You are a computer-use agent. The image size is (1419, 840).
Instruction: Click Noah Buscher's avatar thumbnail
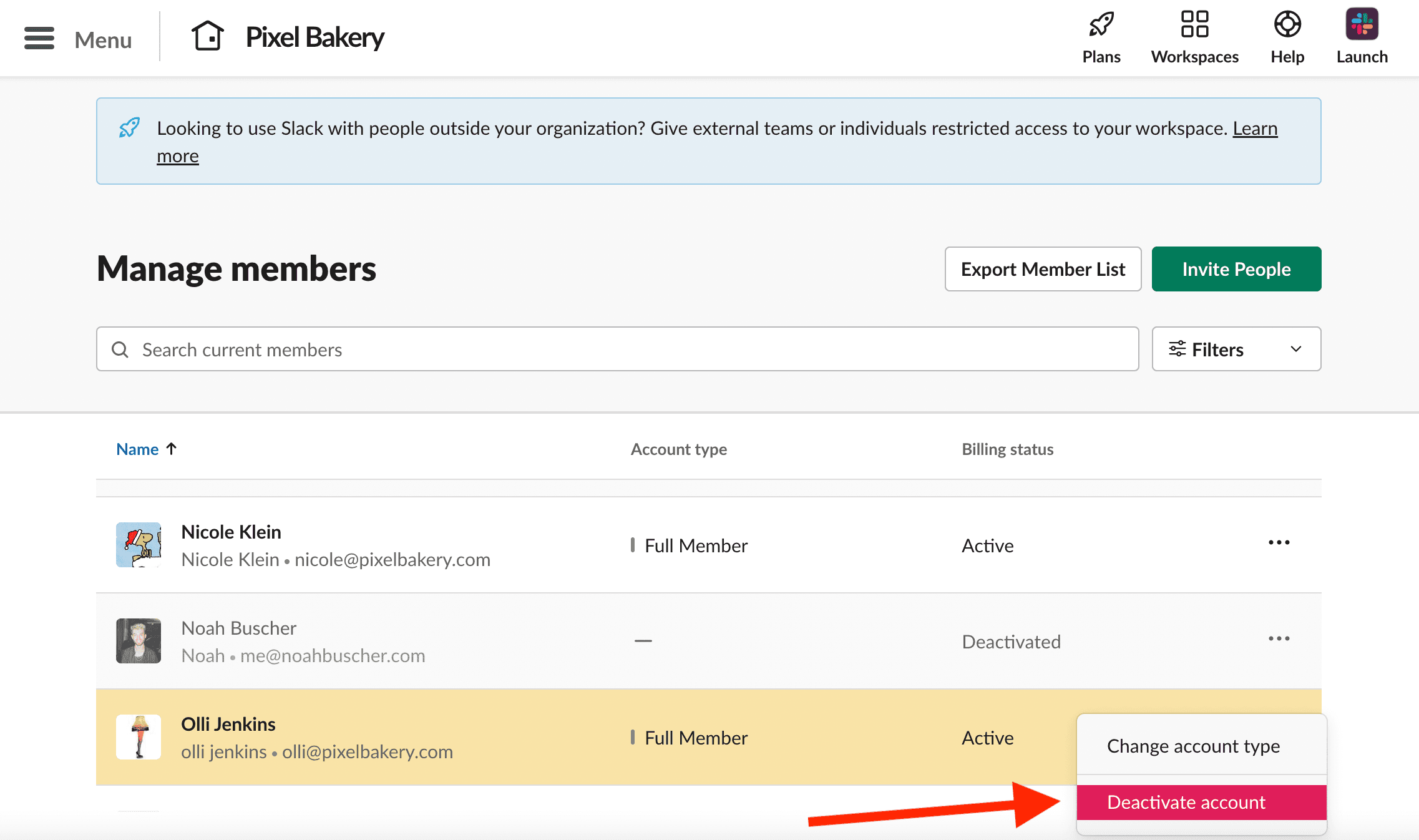(139, 641)
